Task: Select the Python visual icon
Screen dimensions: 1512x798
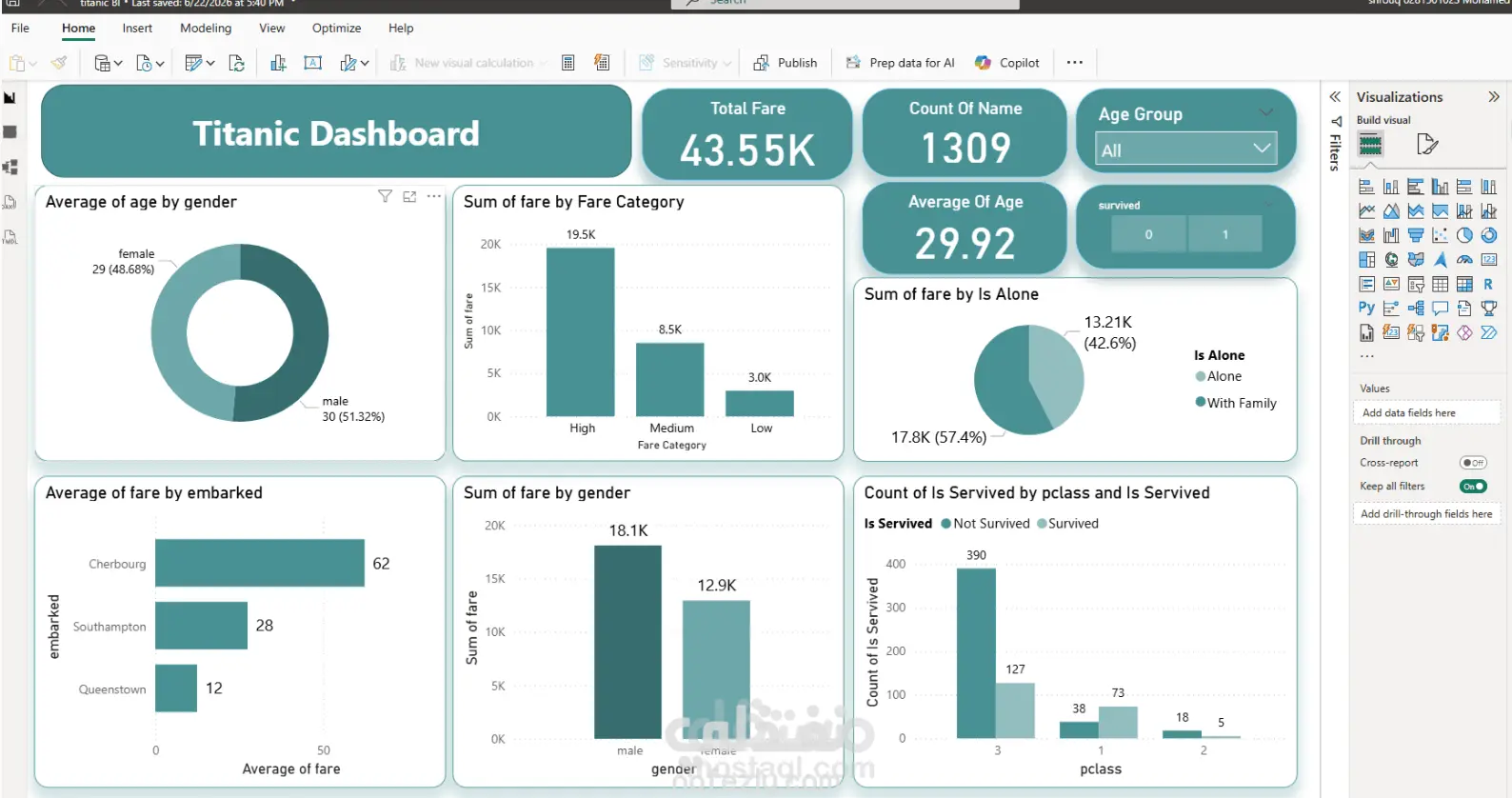Action: tap(1366, 309)
